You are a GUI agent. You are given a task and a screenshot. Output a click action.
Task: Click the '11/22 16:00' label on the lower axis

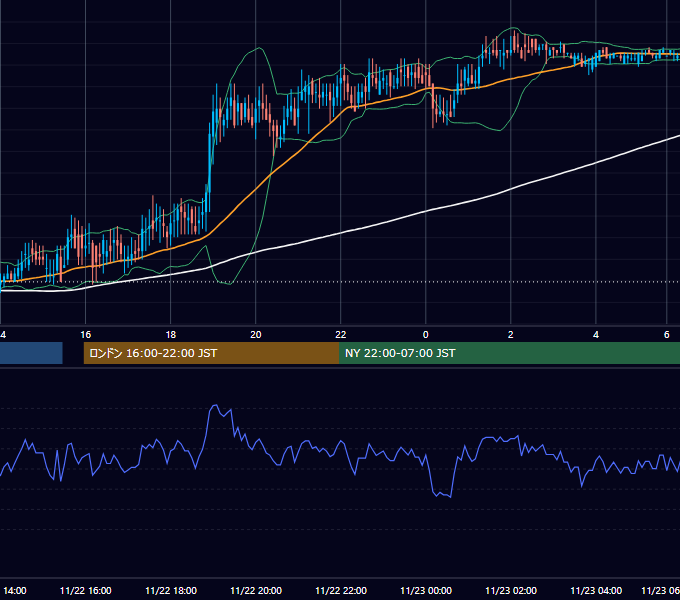coord(85,591)
